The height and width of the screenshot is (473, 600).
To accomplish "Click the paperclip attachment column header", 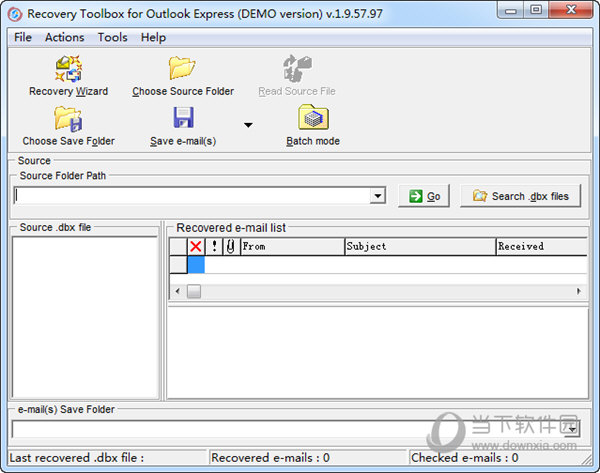I will 231,246.
